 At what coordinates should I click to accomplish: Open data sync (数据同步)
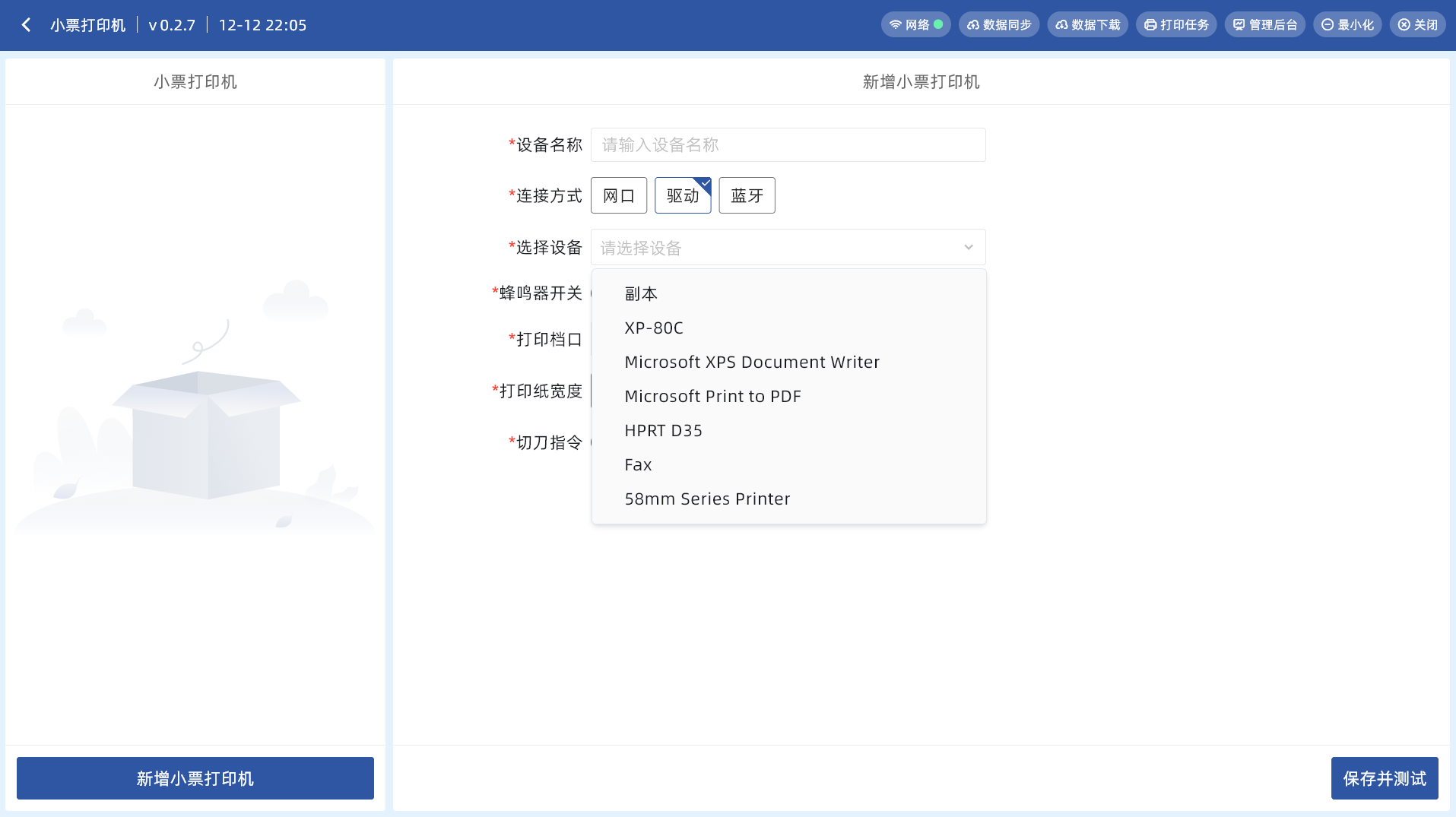pyautogui.click(x=998, y=25)
